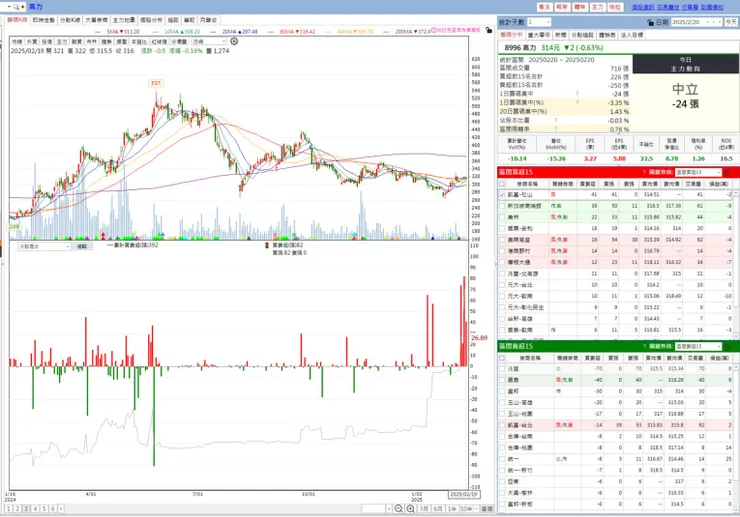This screenshot has width=740, height=517.
Task: Click the 統一 sell row name
Action: (513, 459)
